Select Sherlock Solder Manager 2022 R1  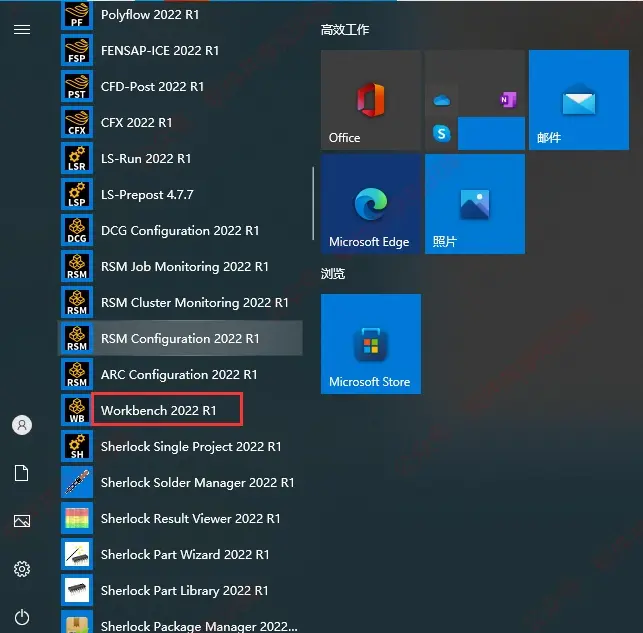[198, 483]
